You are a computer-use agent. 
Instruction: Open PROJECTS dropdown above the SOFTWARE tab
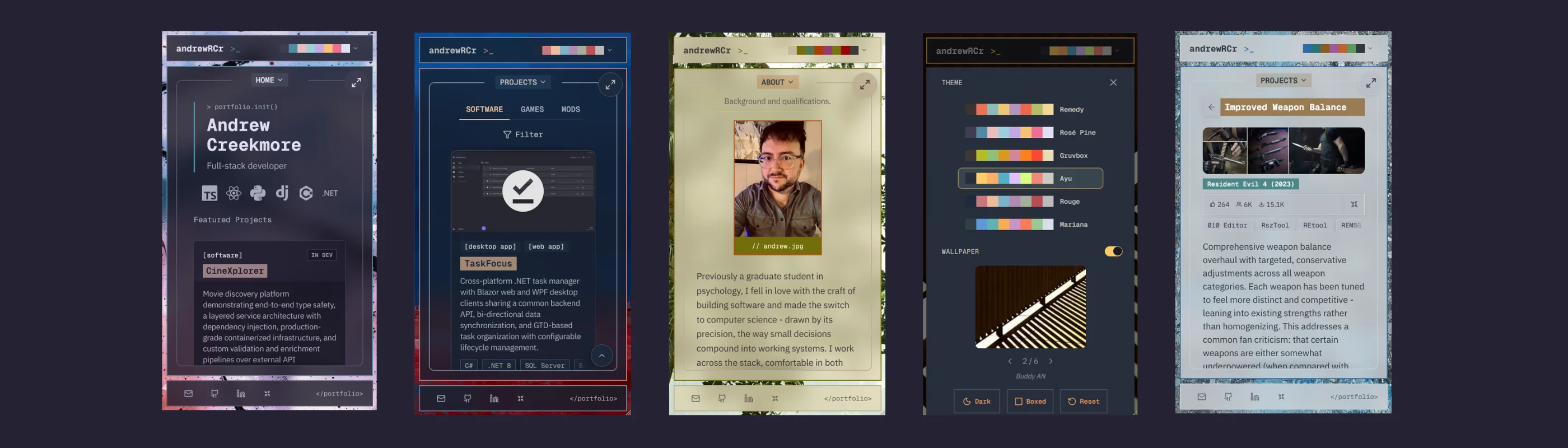click(523, 82)
